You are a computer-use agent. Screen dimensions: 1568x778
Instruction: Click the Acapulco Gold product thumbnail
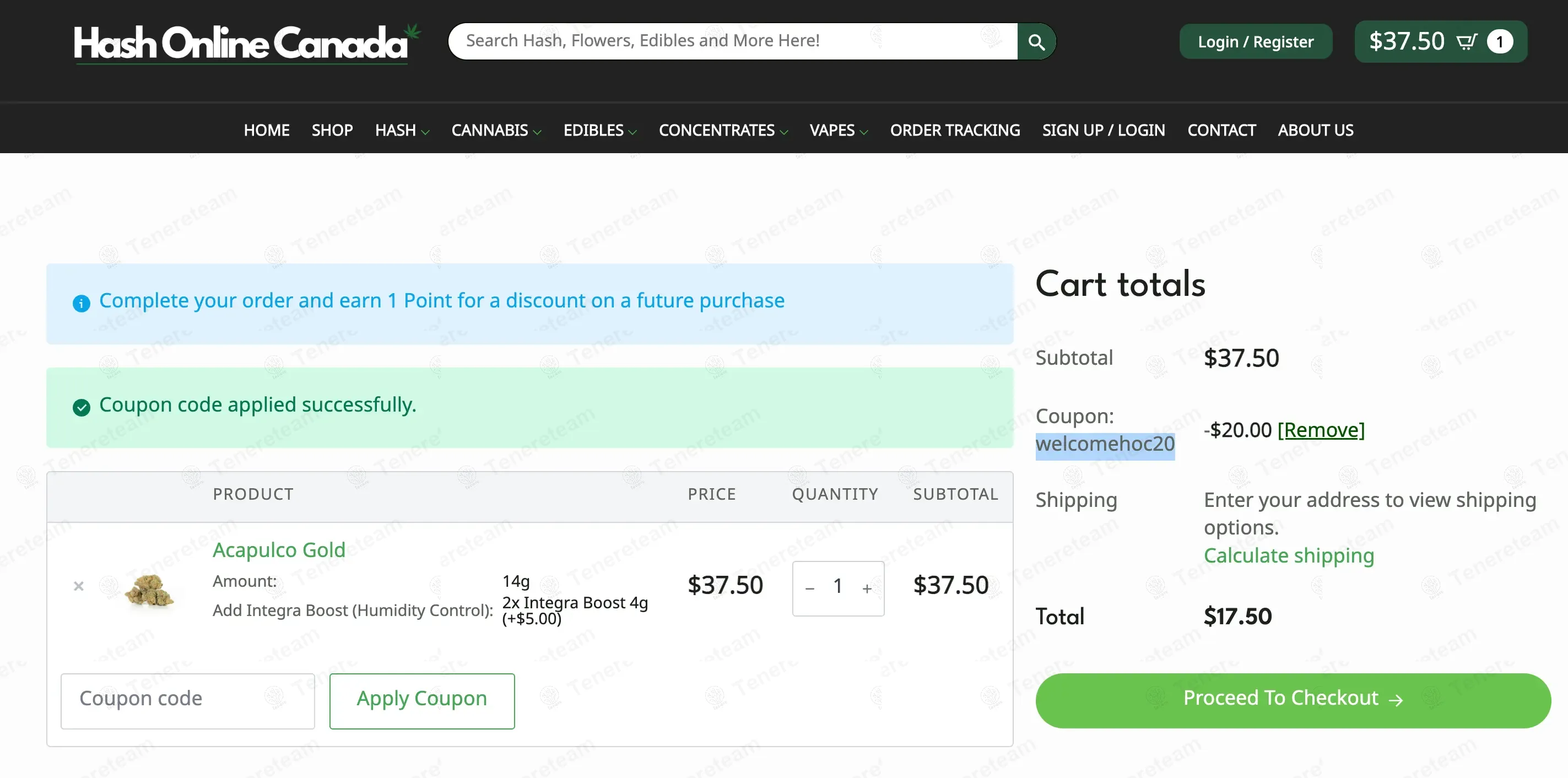coord(149,588)
